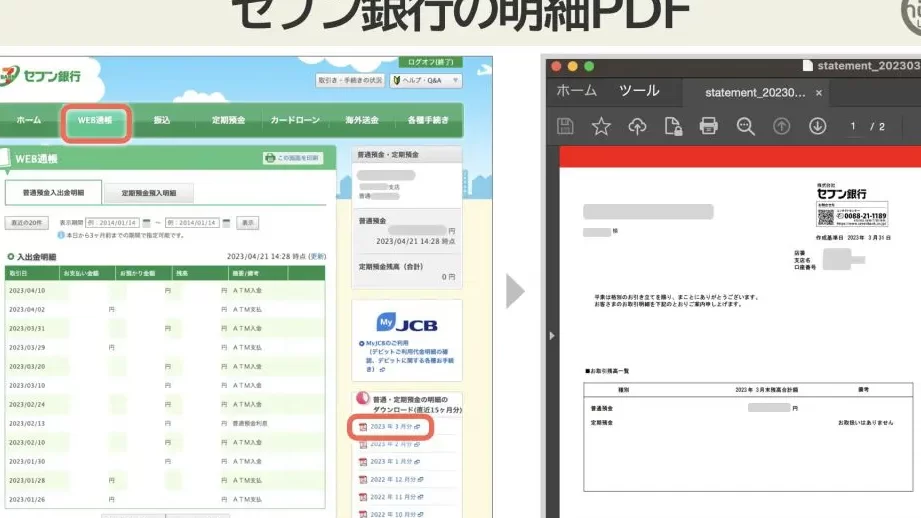Close the statement_20230... document tab
921x518 pixels.
tap(819, 93)
